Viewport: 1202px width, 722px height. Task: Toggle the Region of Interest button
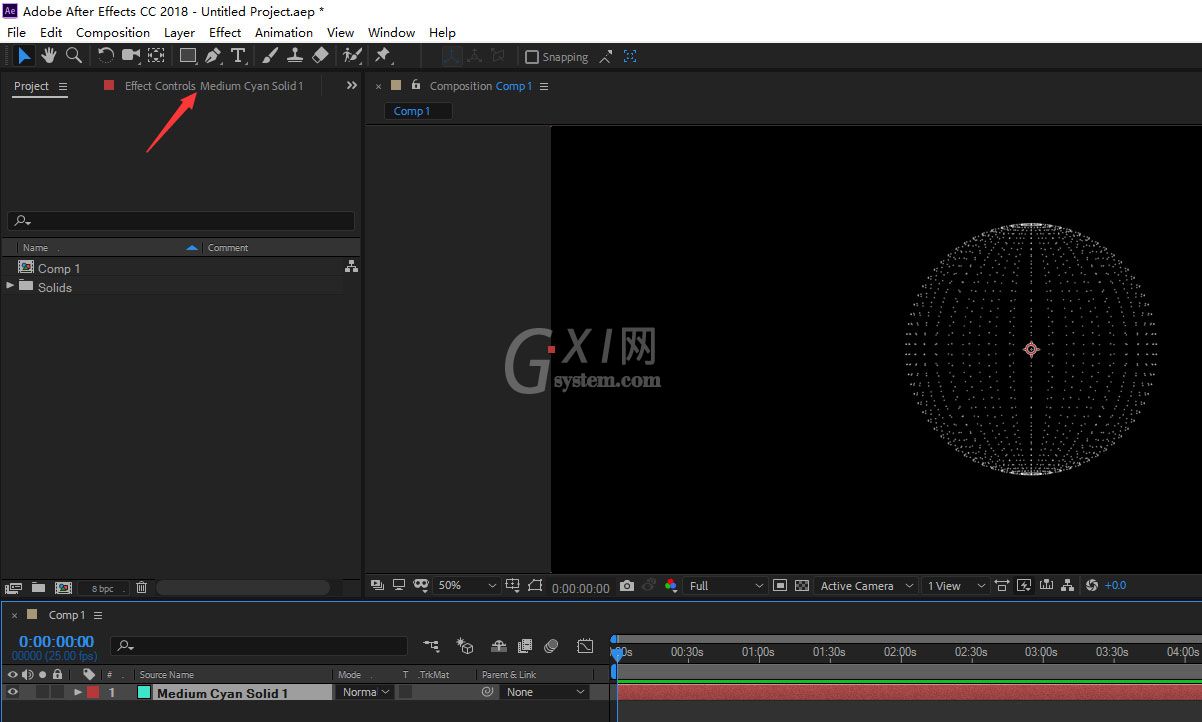click(780, 586)
